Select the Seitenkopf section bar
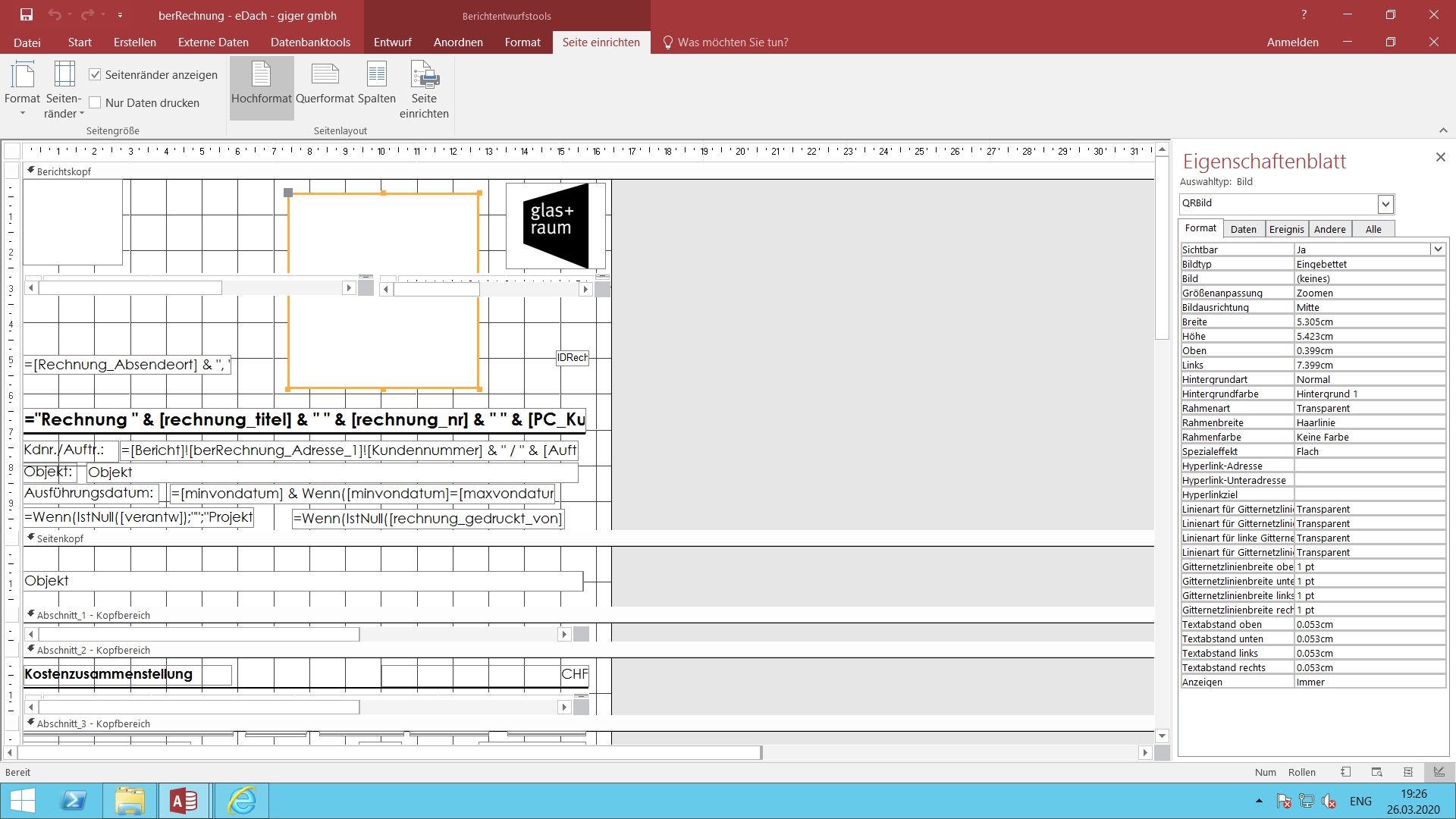This screenshot has width=1456, height=819. 588,538
